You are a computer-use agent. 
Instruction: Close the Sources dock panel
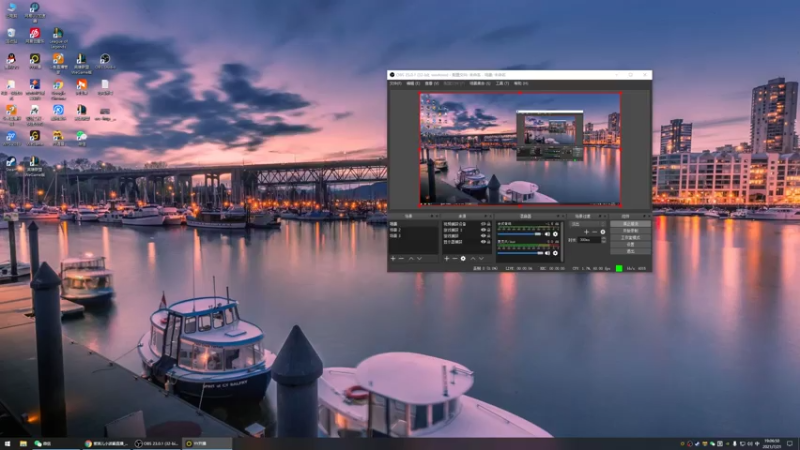pyautogui.click(x=490, y=216)
